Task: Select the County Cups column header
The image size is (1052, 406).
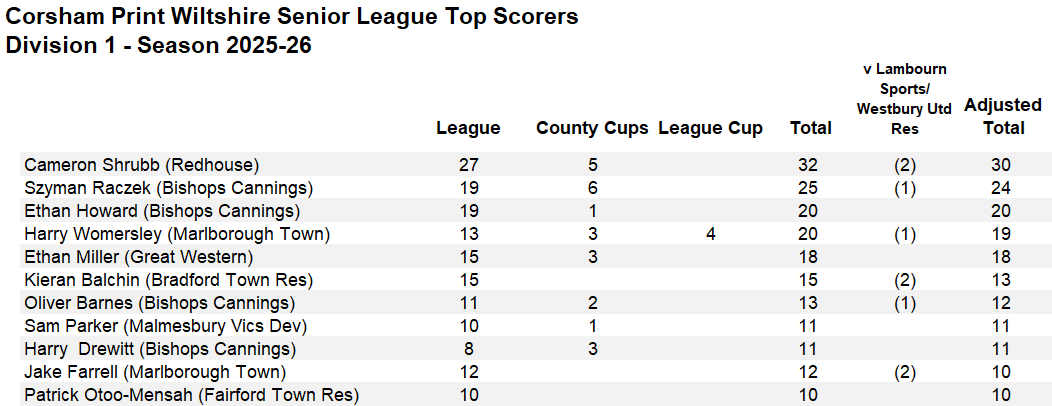Action: pos(592,129)
